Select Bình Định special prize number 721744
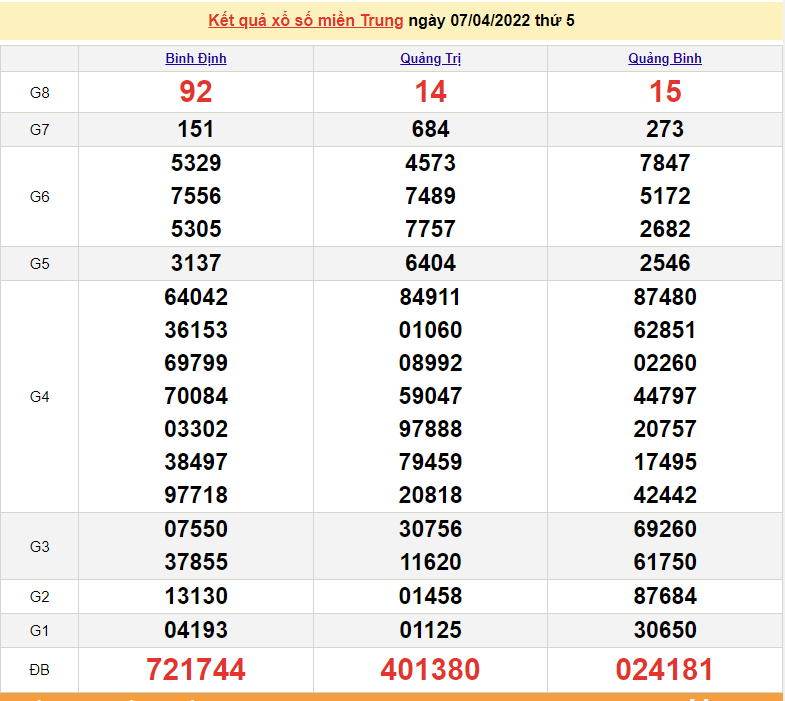Image resolution: width=785 pixels, height=701 pixels. tap(196, 669)
